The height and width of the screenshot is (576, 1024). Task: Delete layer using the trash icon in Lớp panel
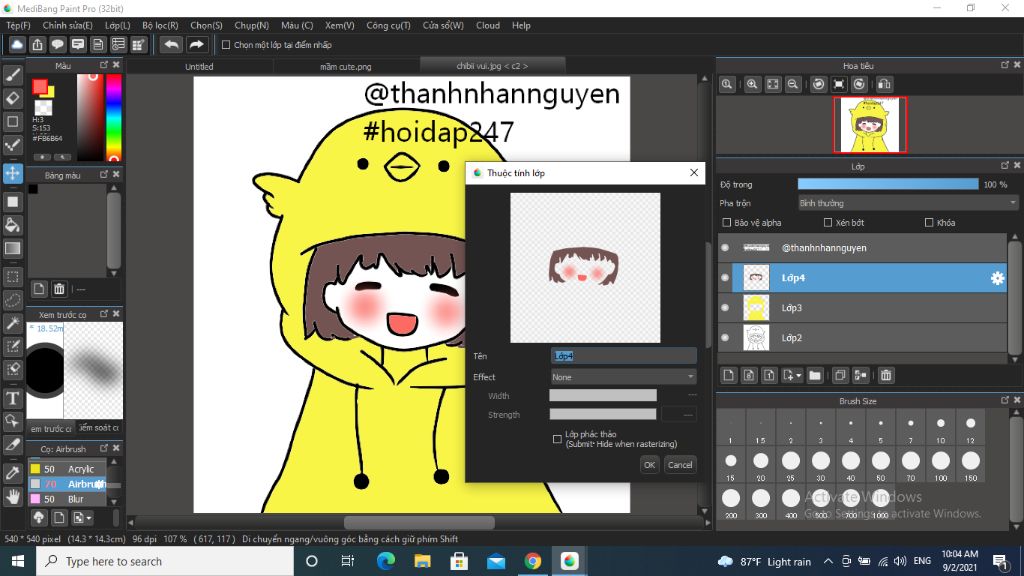pos(886,376)
